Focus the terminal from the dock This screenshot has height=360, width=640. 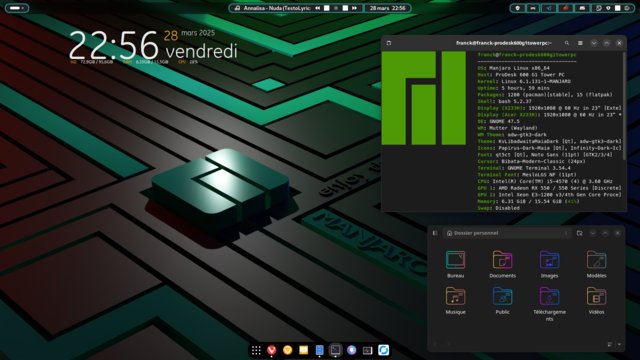(x=336, y=350)
